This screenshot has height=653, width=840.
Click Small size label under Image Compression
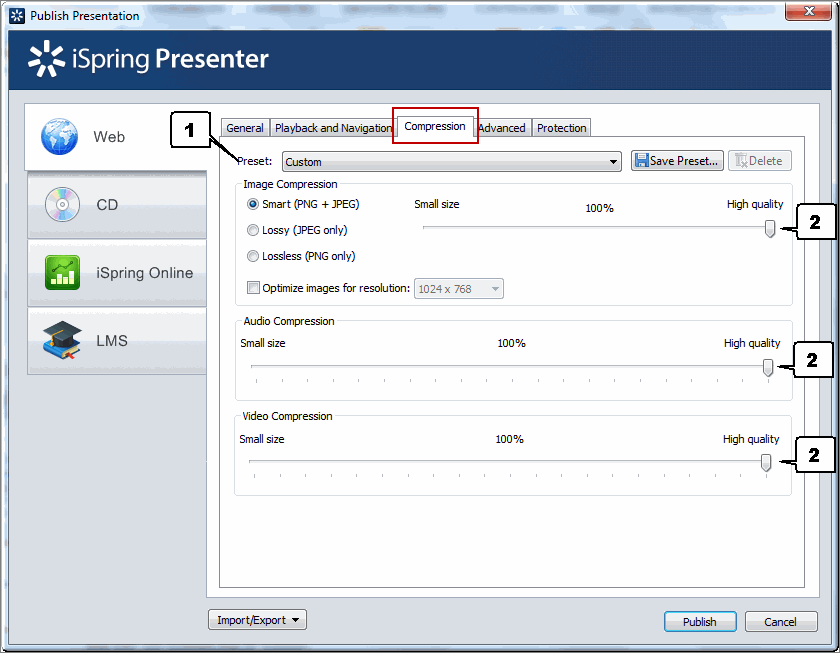point(437,204)
